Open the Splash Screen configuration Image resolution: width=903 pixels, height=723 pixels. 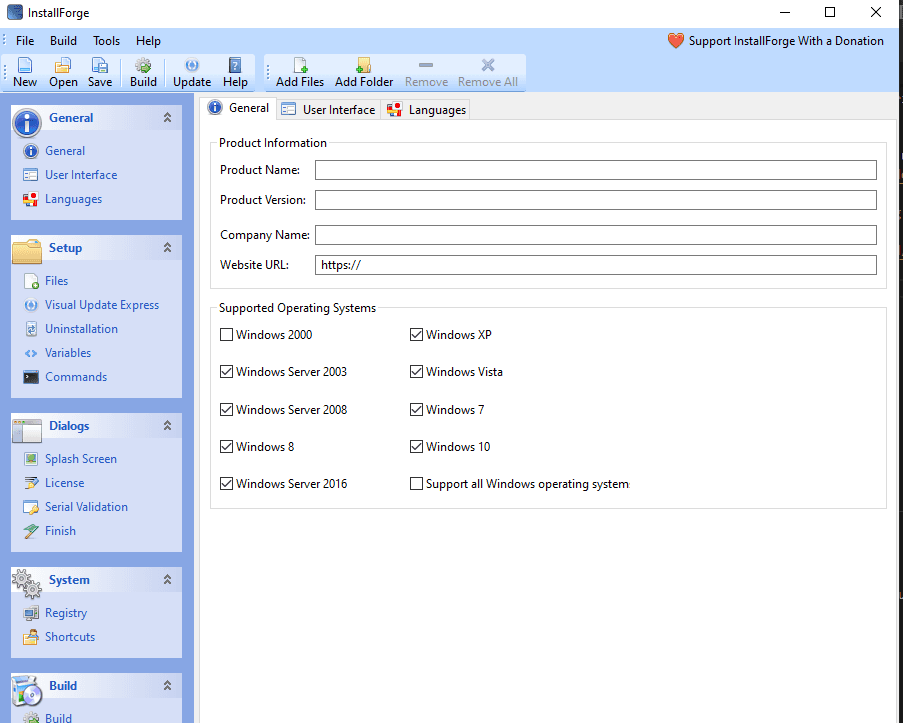(82, 458)
